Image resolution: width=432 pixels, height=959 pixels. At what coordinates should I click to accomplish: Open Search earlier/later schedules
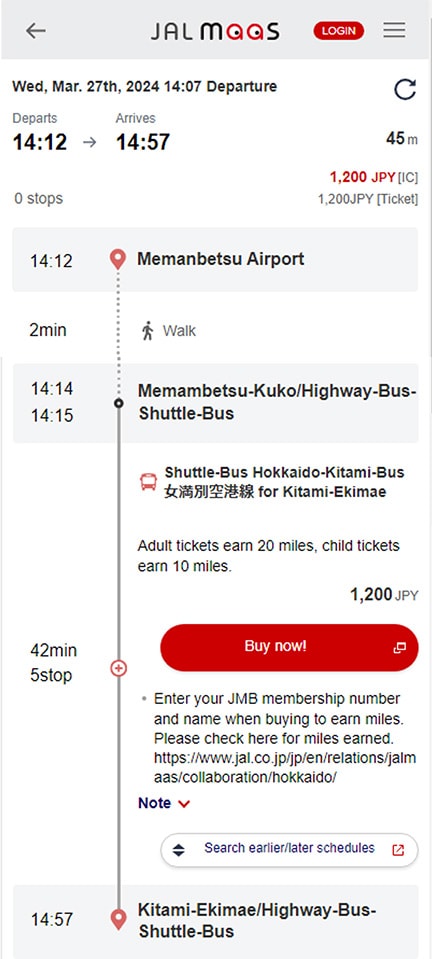pos(289,850)
